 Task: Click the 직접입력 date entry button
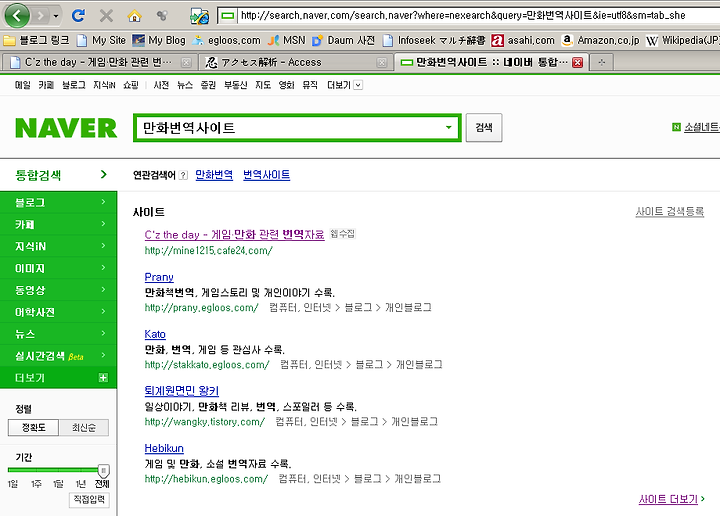(90, 499)
